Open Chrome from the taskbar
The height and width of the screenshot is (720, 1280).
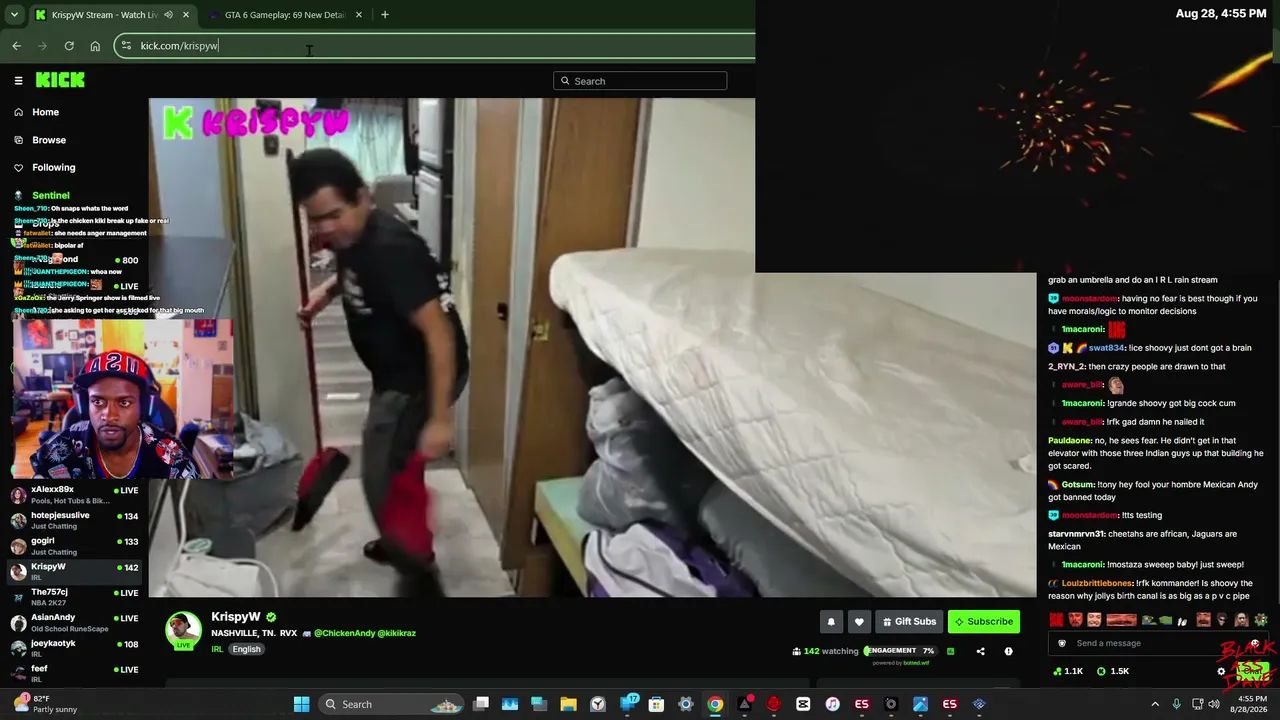pyautogui.click(x=715, y=704)
